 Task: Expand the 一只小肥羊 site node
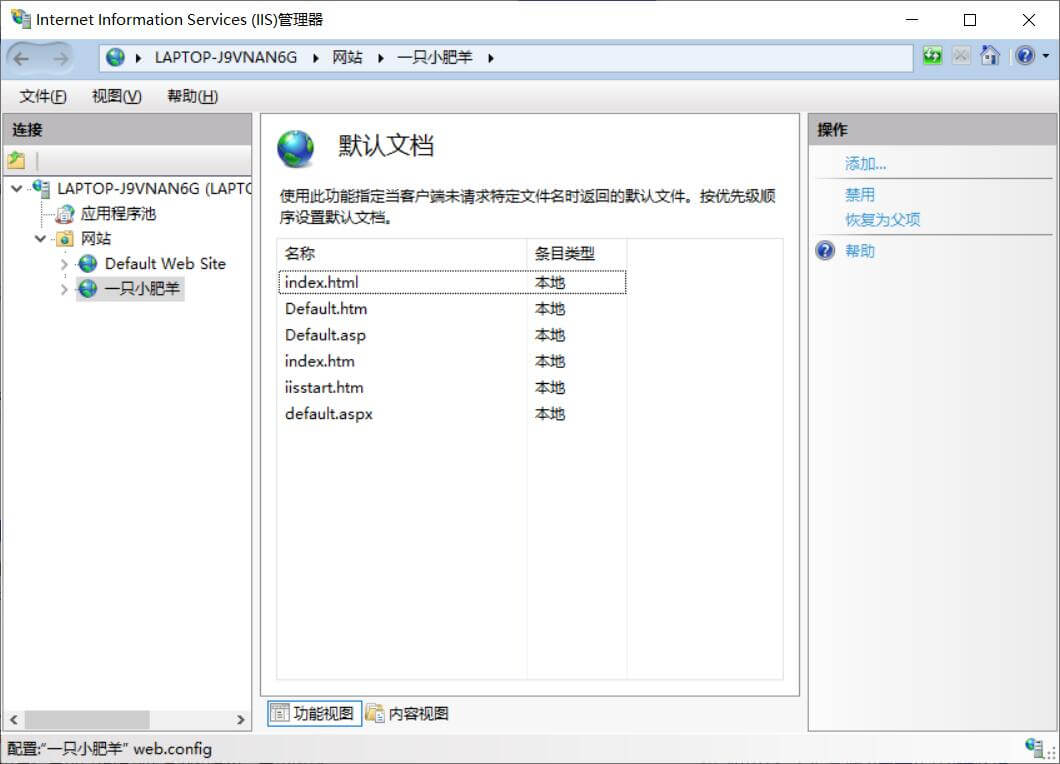64,289
